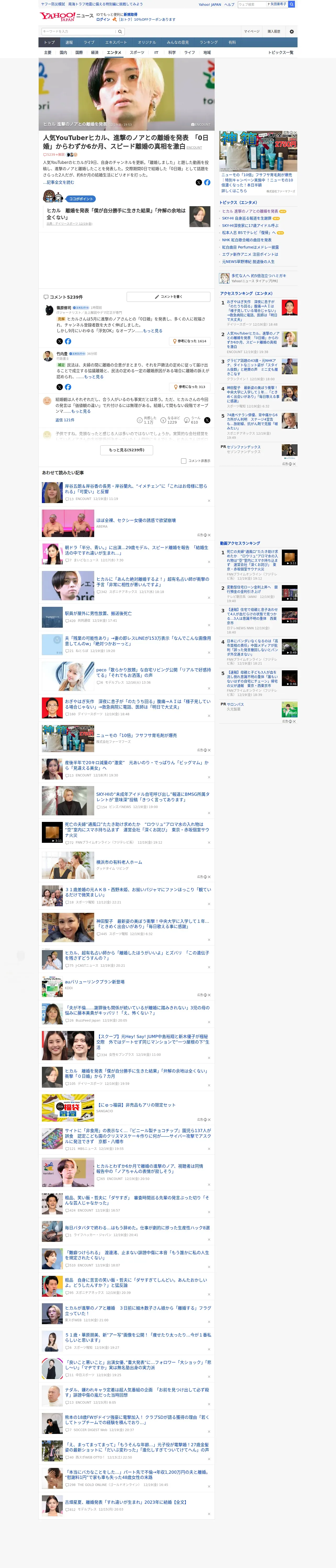Screen dimensions: 336x1568
Task: Open ranking article 神田聖子 最新姿の美ぼう衝撃
Action: coord(253,394)
